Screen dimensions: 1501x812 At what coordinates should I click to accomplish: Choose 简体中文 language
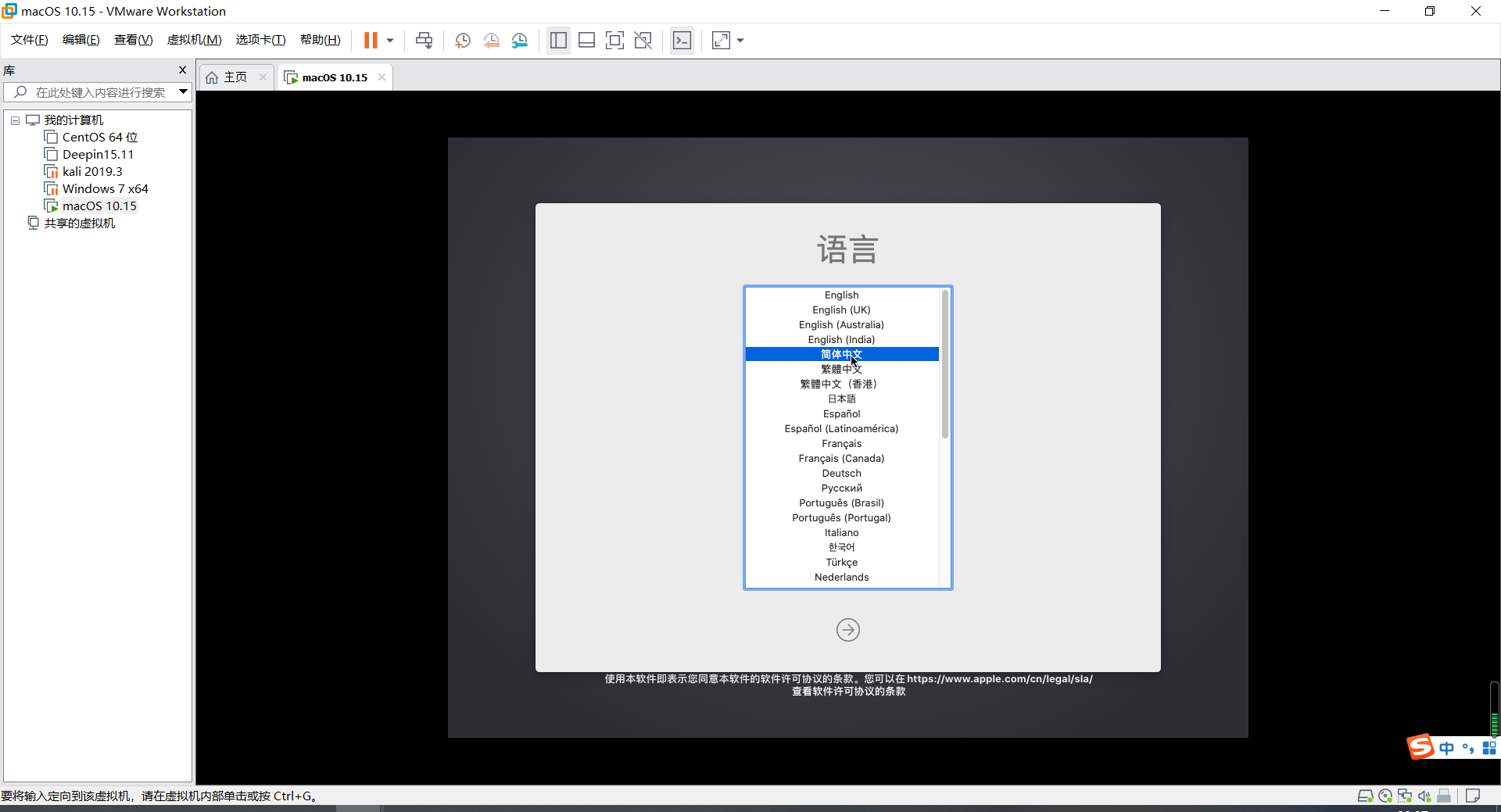tap(841, 354)
